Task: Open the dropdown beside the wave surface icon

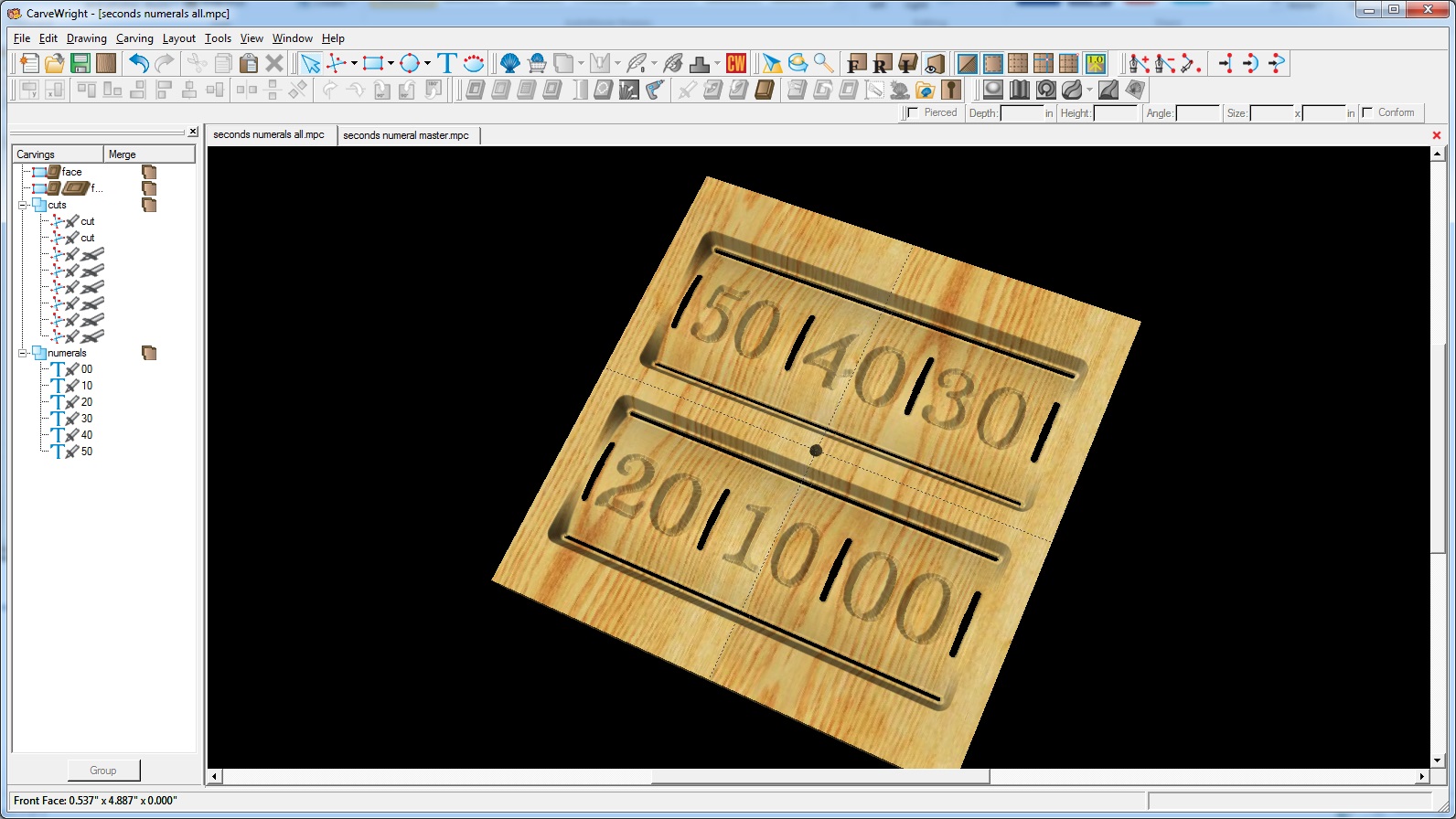Action: point(1089,90)
